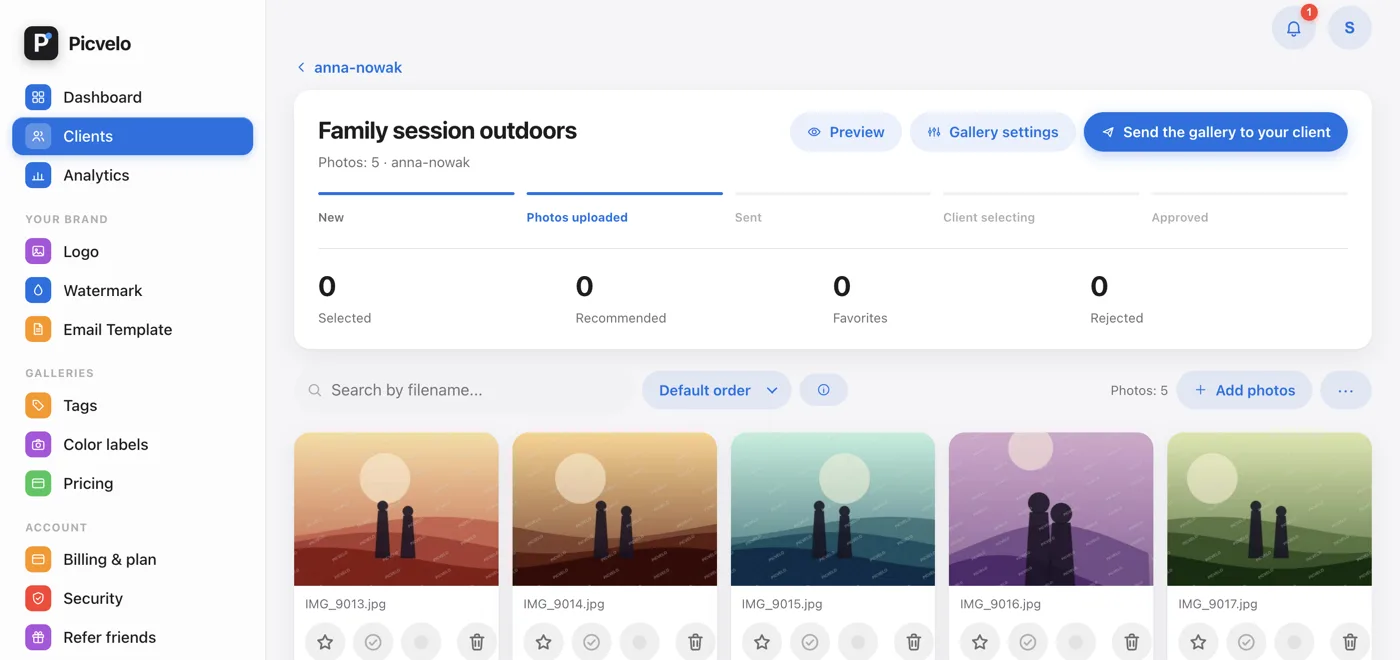This screenshot has width=1400, height=660.
Task: Click the Security shield icon
Action: click(x=38, y=598)
